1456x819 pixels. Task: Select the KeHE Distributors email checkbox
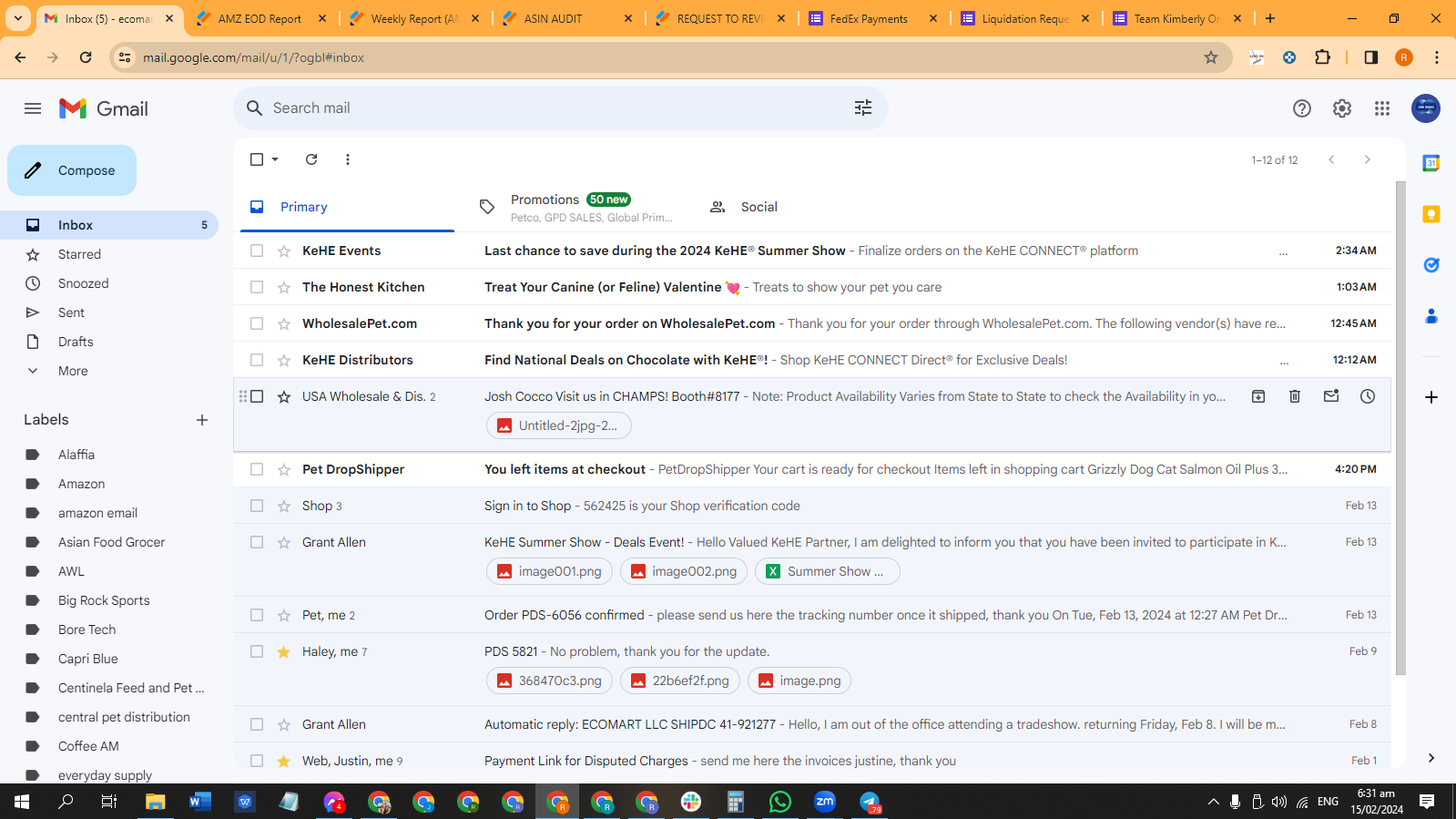[257, 360]
